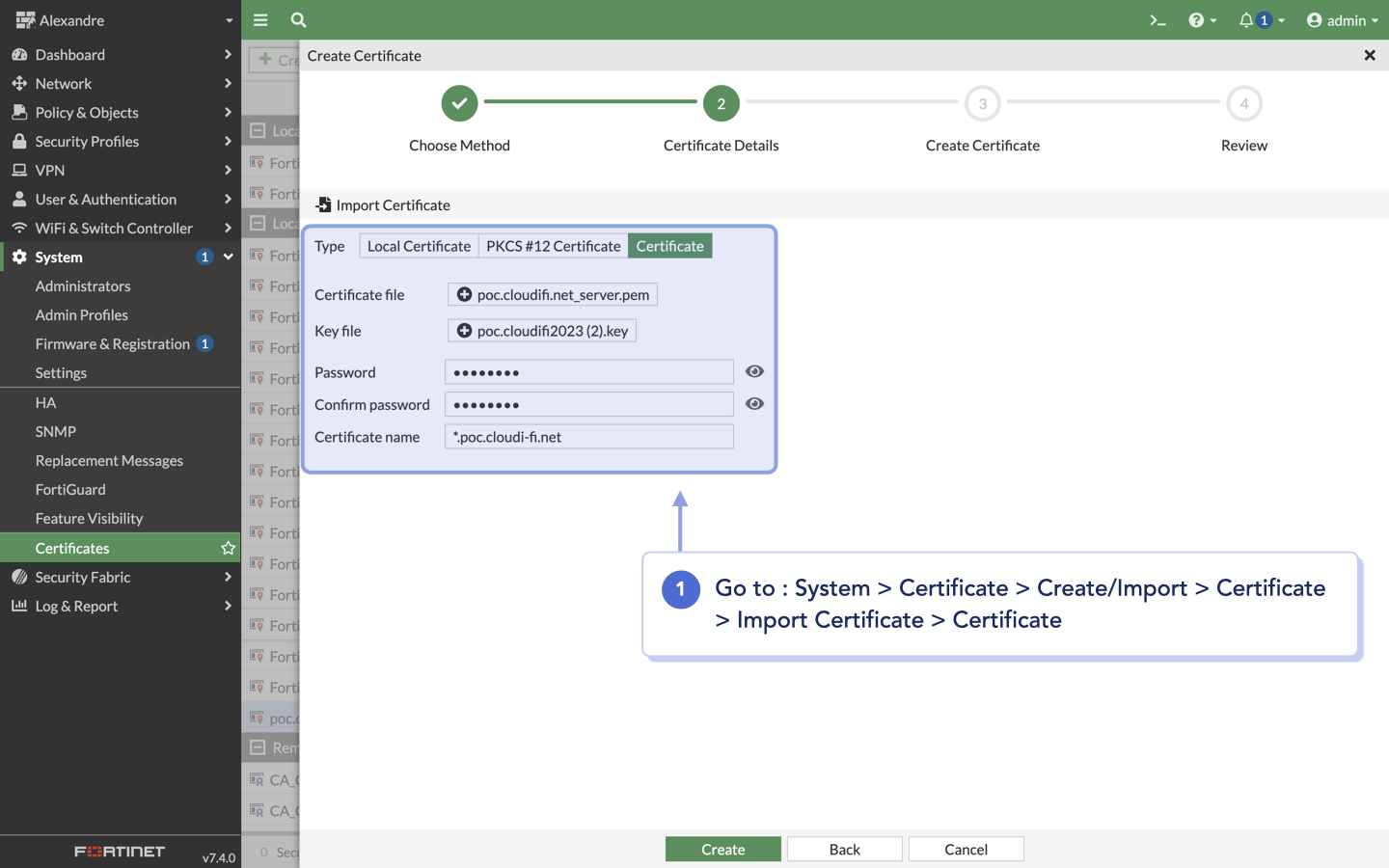Screen dimensions: 1389x868
Task: Reveal the Password field contents
Action: [754, 371]
